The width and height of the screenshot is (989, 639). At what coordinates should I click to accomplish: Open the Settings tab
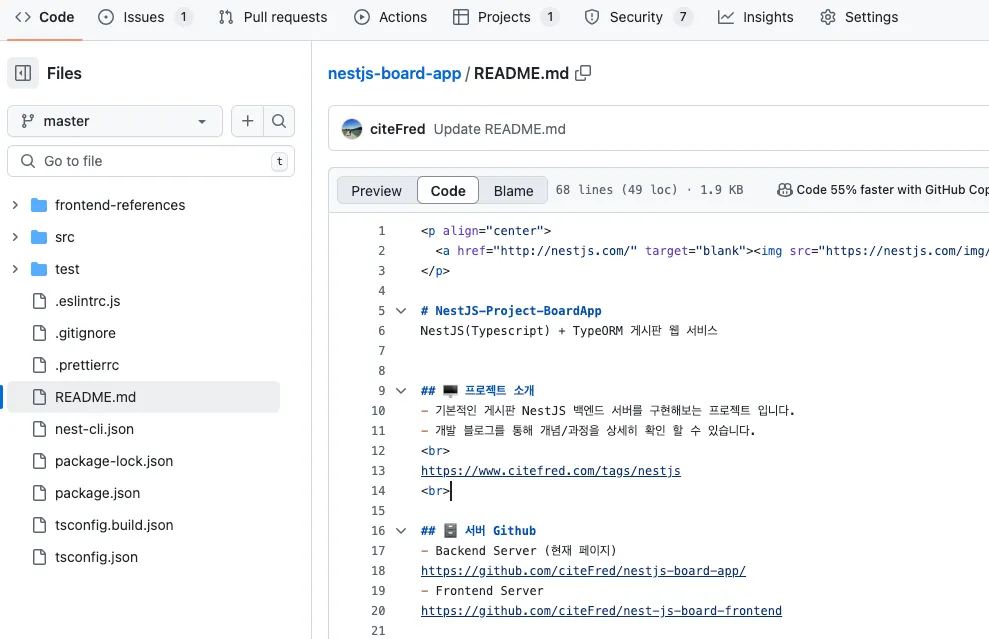coord(859,17)
